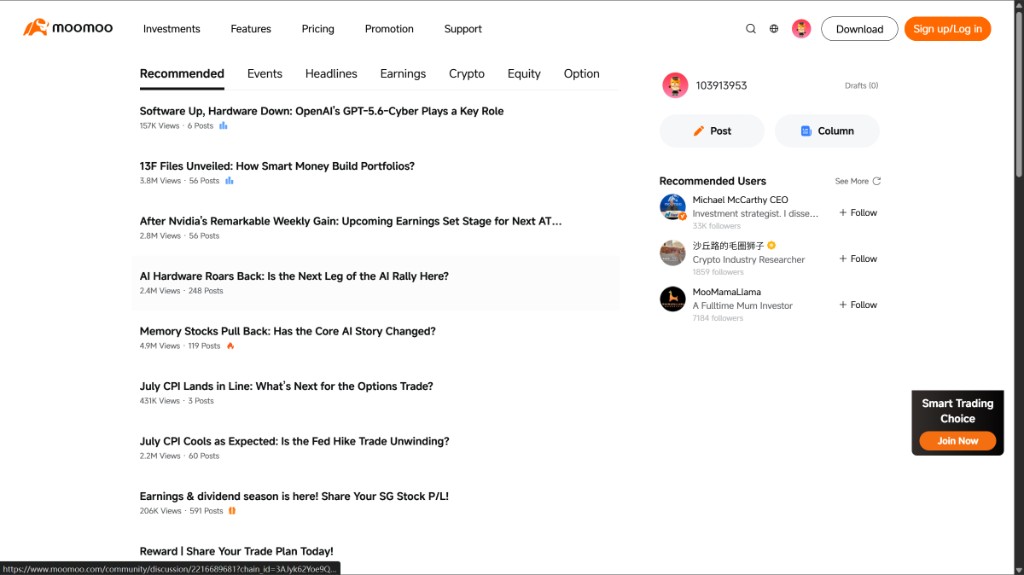Switch to the Crypto tab
The height and width of the screenshot is (575, 1024).
click(467, 74)
